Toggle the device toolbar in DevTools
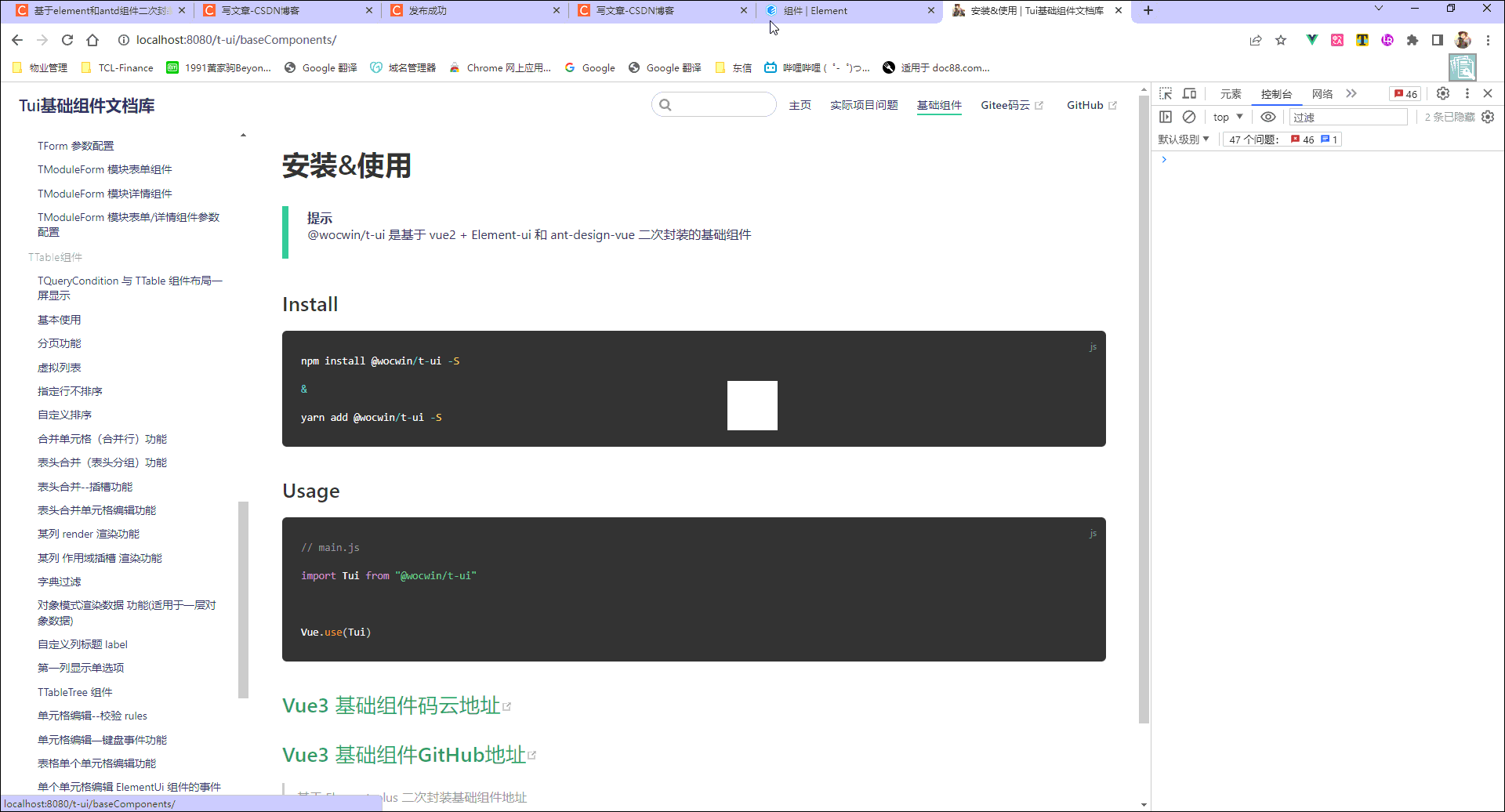The image size is (1505, 812). 1189,93
